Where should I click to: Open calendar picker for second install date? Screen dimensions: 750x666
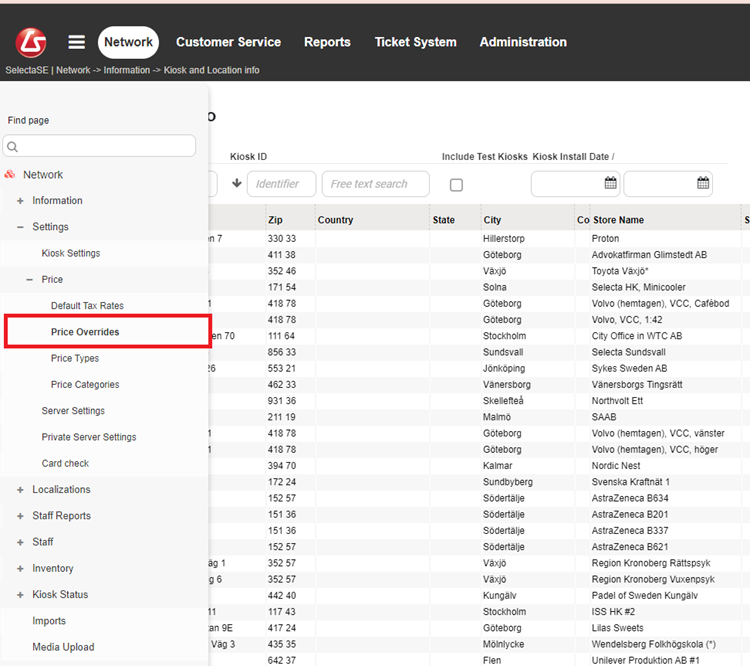703,184
